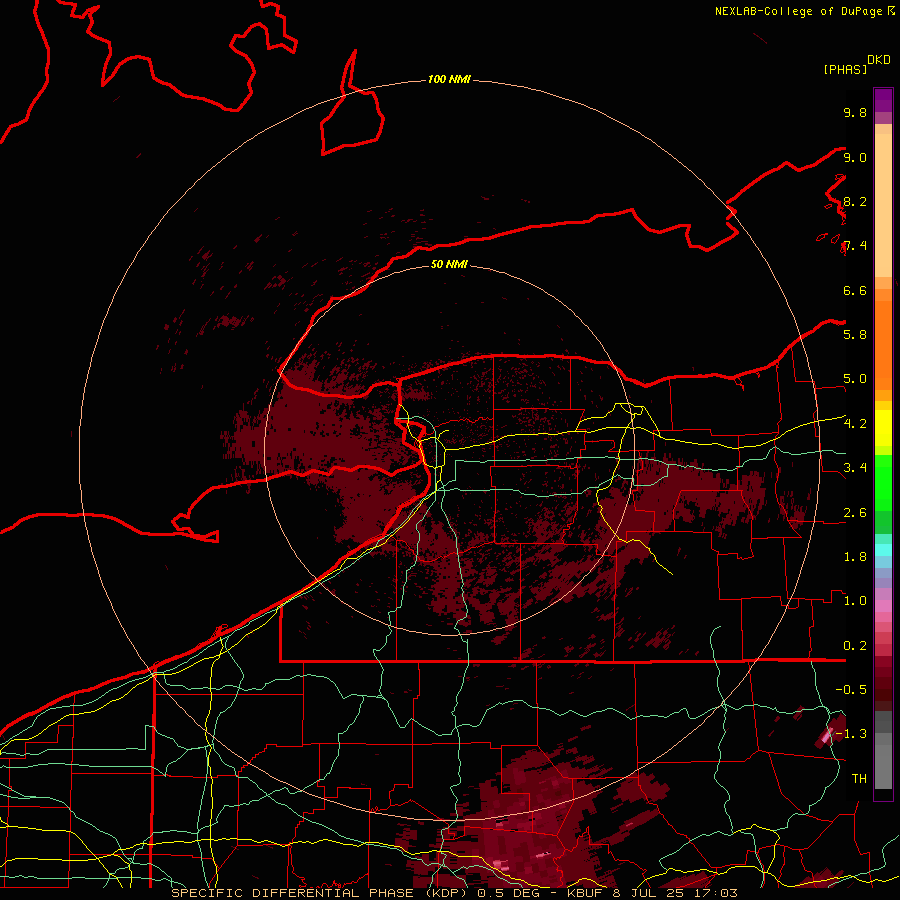Click the pink segment near 1.0 on the color bar
Screen dimensions: 900x900
point(883,606)
